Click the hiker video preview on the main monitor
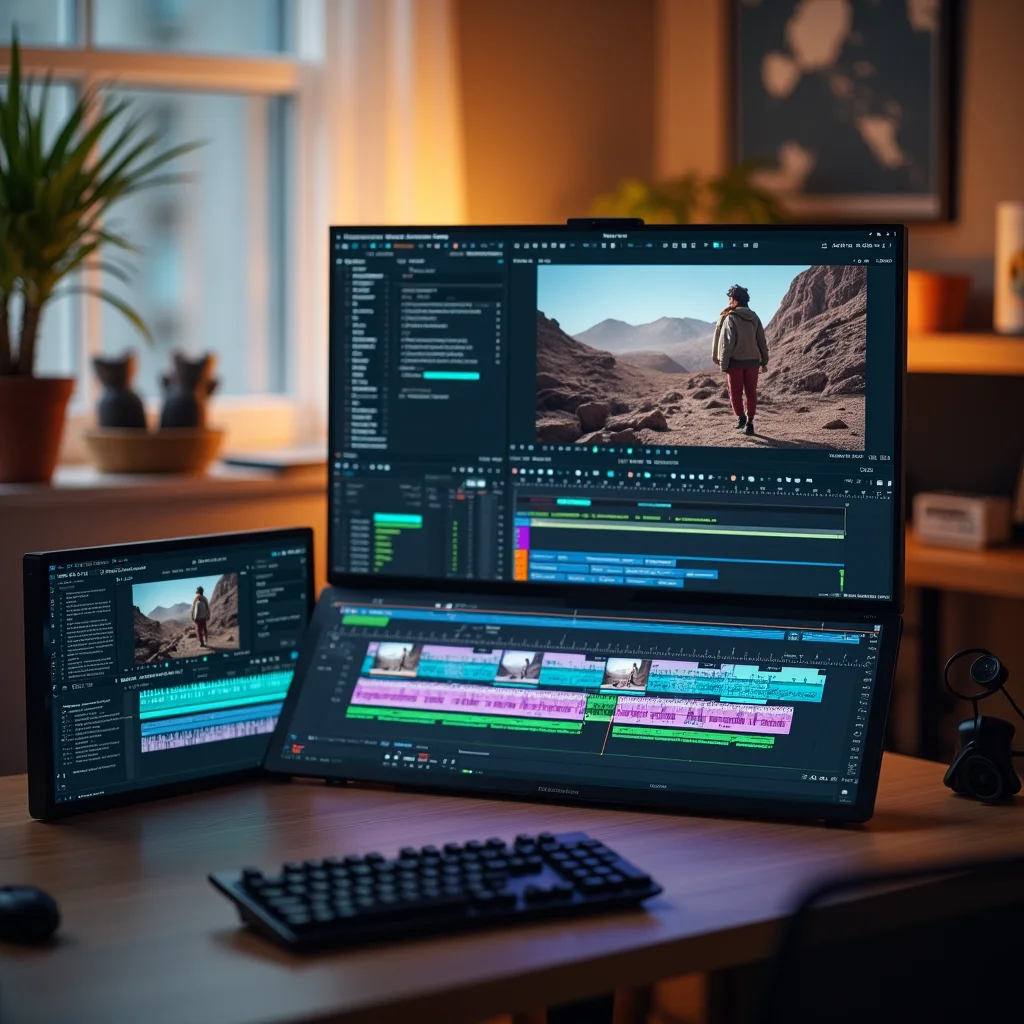 701,356
